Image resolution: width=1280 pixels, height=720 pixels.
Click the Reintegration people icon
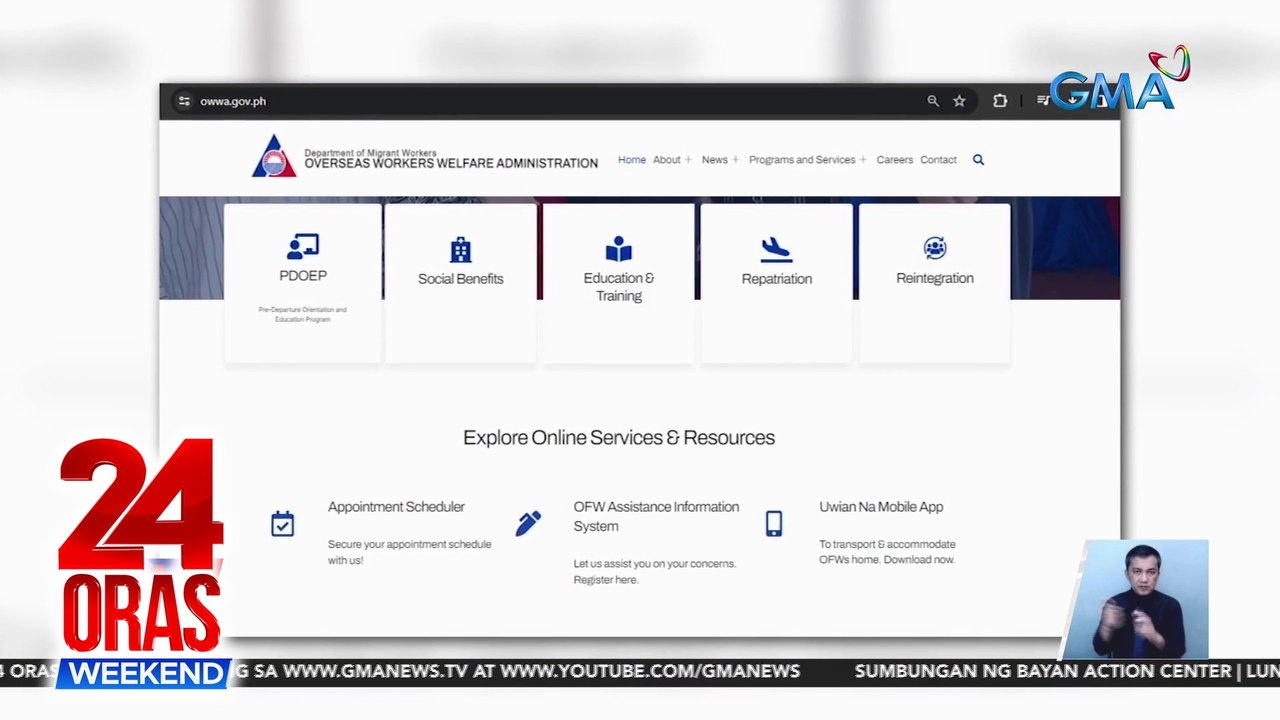point(935,248)
